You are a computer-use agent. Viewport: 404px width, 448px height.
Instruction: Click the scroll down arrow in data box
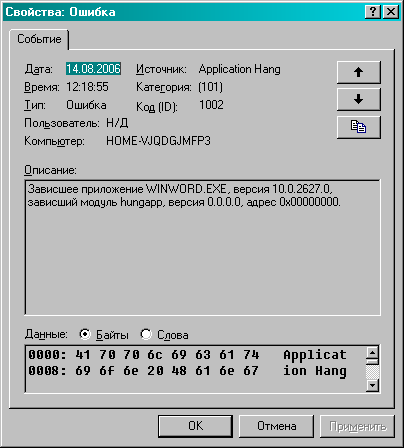pyautogui.click(x=372, y=386)
